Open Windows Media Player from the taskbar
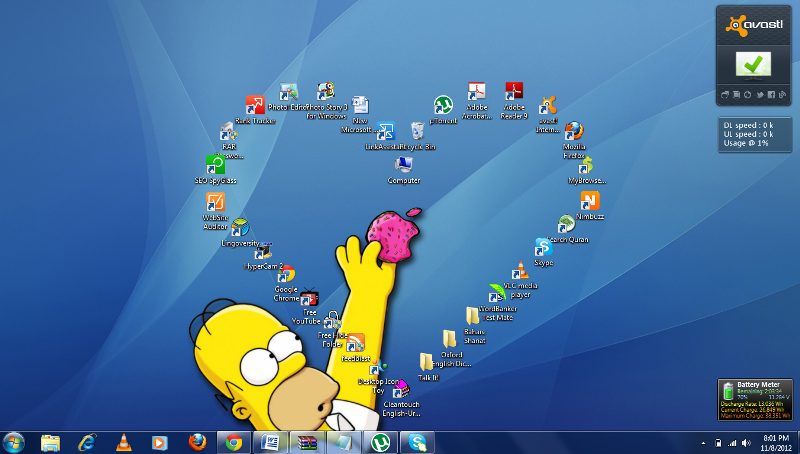 point(160,443)
